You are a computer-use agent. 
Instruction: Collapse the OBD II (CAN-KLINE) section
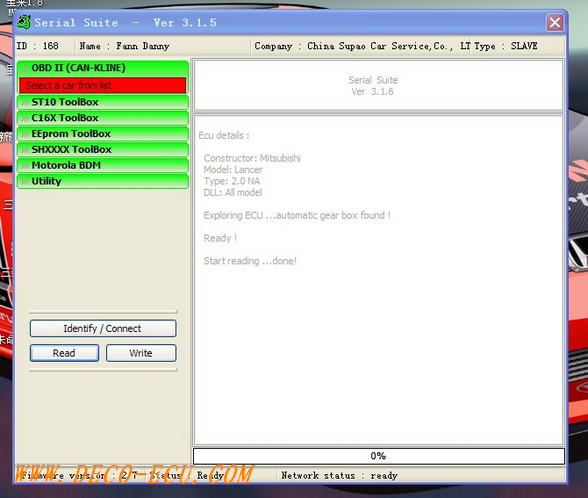click(25, 68)
